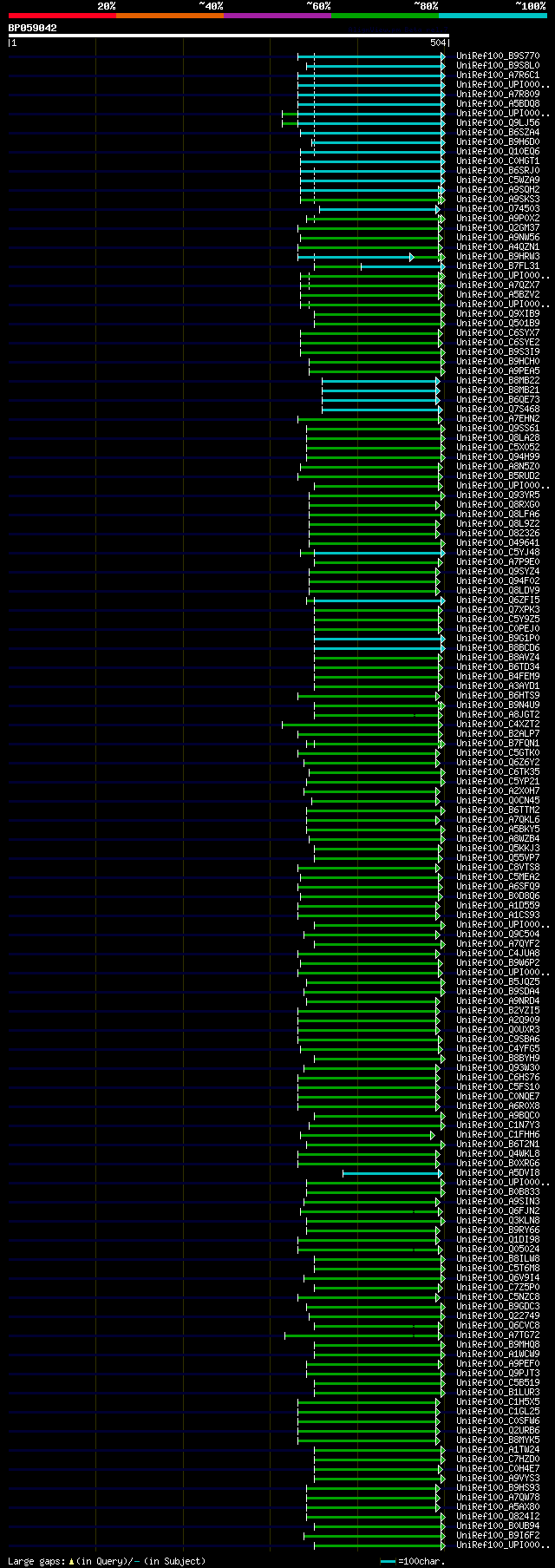Image resolution: width=555 pixels, height=1568 pixels.
Task: Open hit UniRef100_B9S770
Action: click(x=499, y=56)
